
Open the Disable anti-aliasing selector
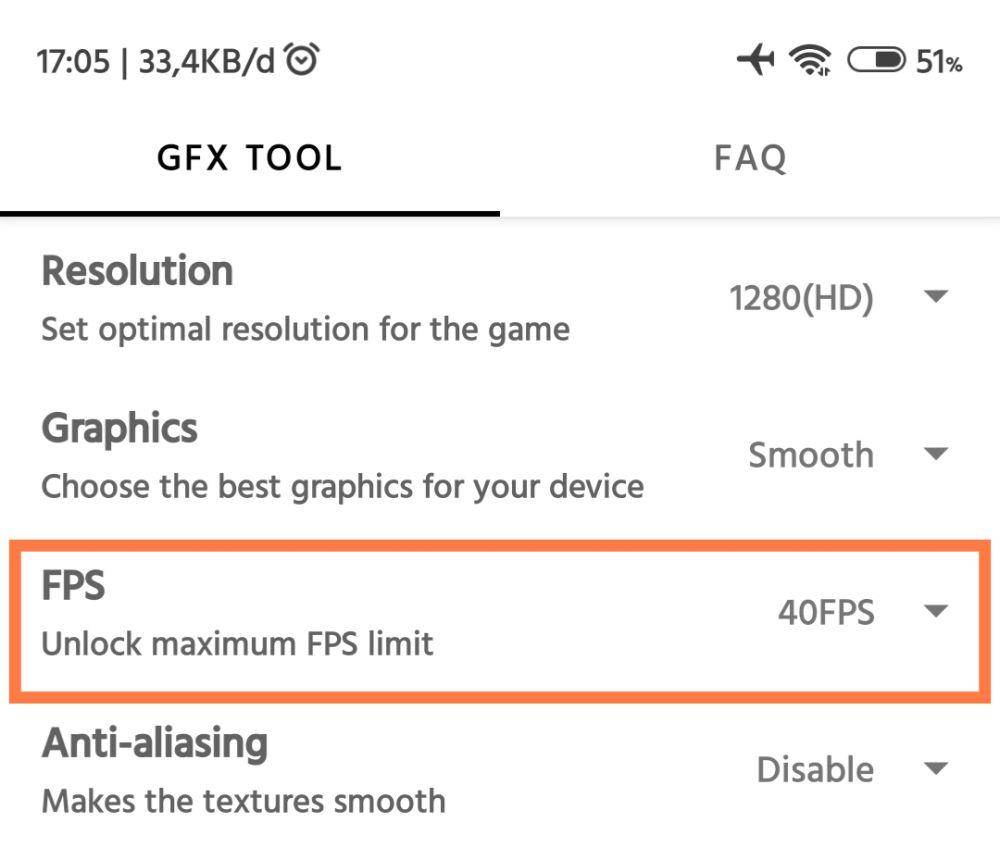pos(815,769)
